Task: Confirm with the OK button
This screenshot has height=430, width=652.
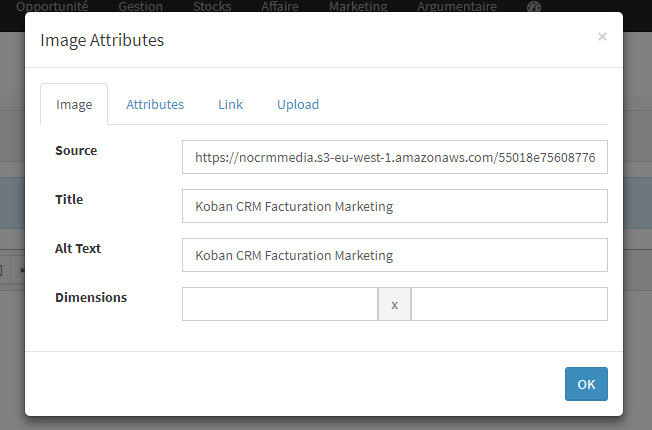Action: pyautogui.click(x=586, y=384)
